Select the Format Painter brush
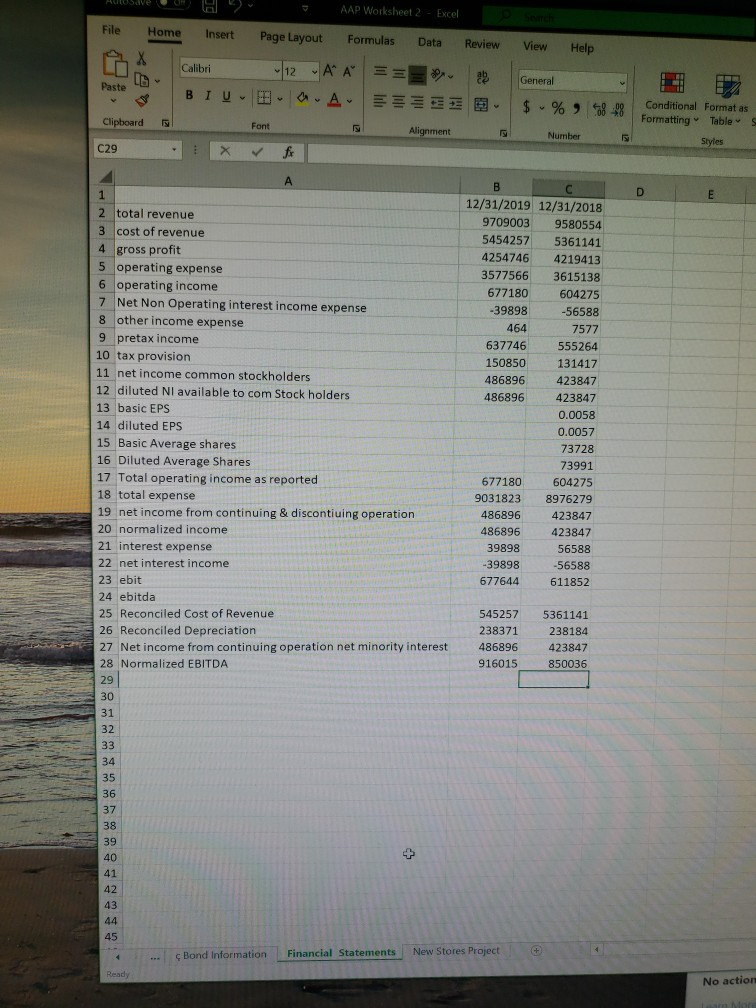Image resolution: width=756 pixels, height=1008 pixels. (x=142, y=100)
